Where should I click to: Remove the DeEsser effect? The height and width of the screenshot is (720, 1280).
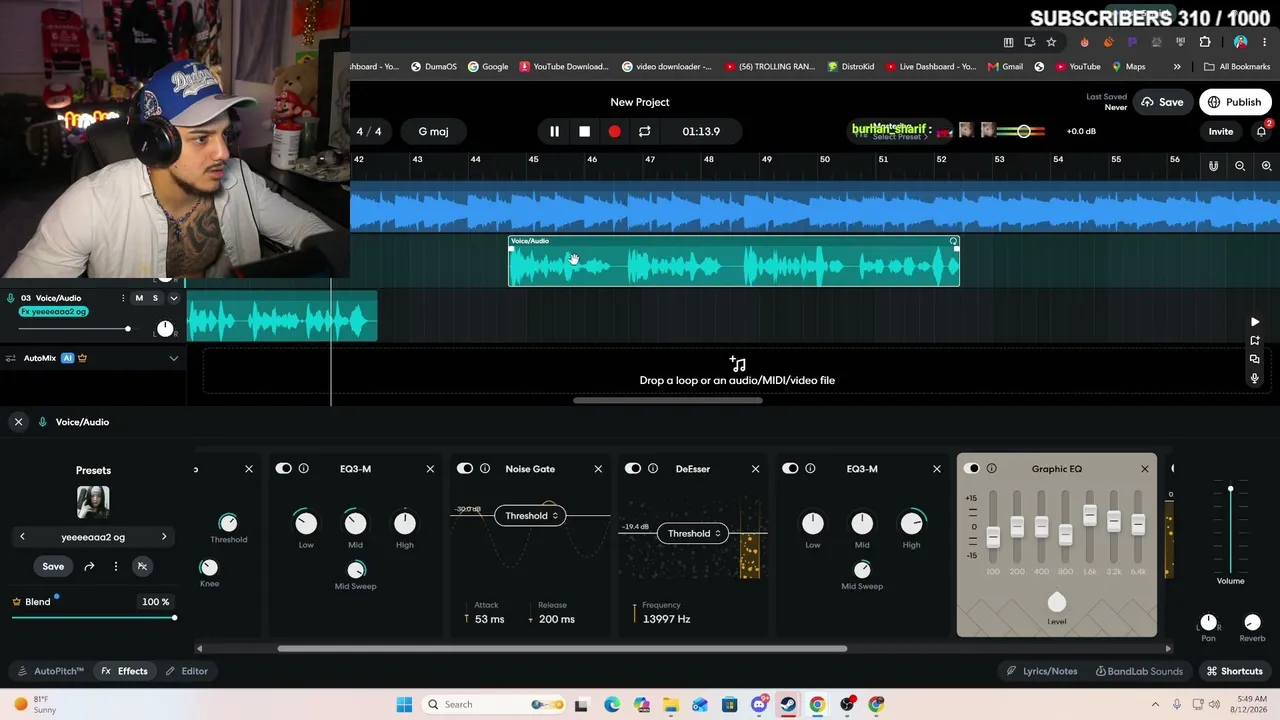pos(755,468)
